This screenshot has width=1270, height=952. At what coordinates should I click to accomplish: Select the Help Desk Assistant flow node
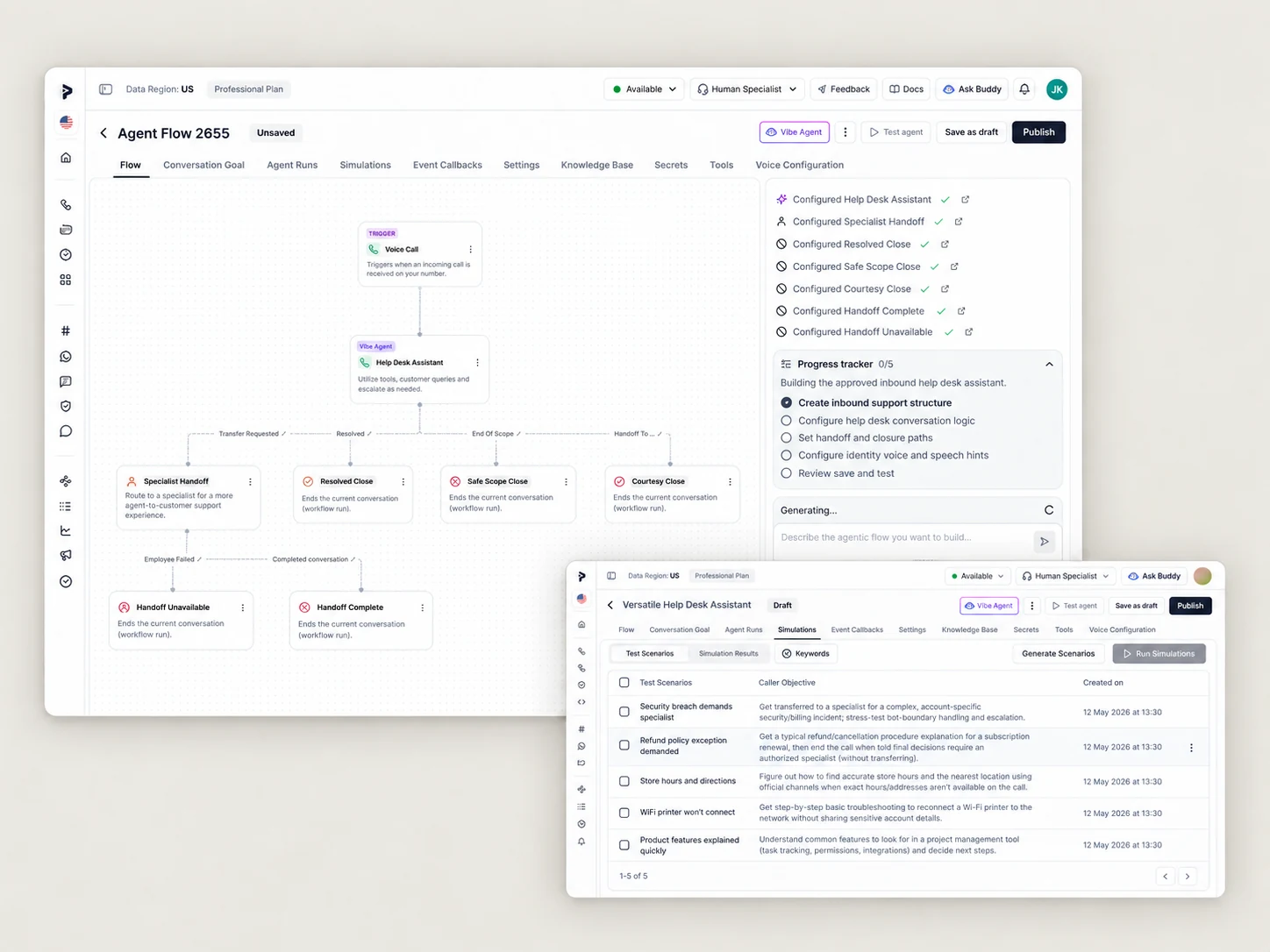419,369
